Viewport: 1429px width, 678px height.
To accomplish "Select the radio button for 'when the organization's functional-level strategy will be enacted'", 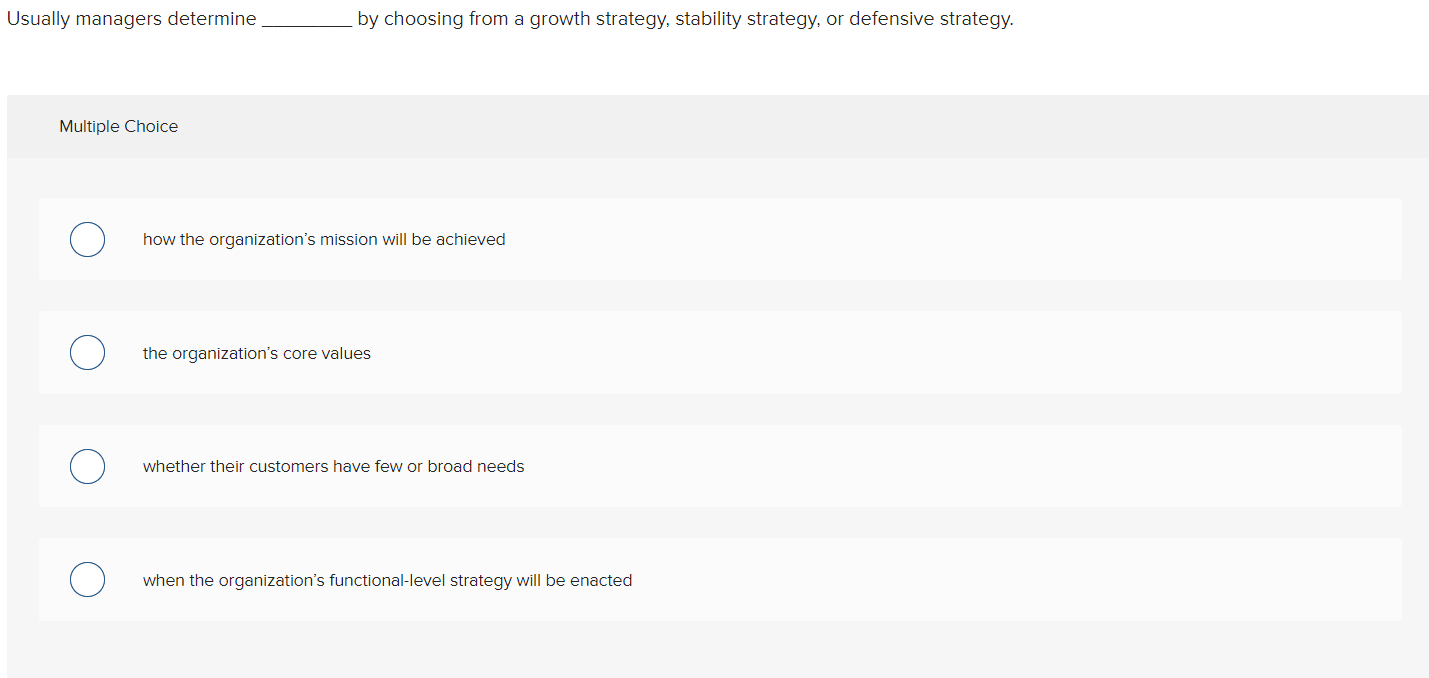I will [x=87, y=579].
